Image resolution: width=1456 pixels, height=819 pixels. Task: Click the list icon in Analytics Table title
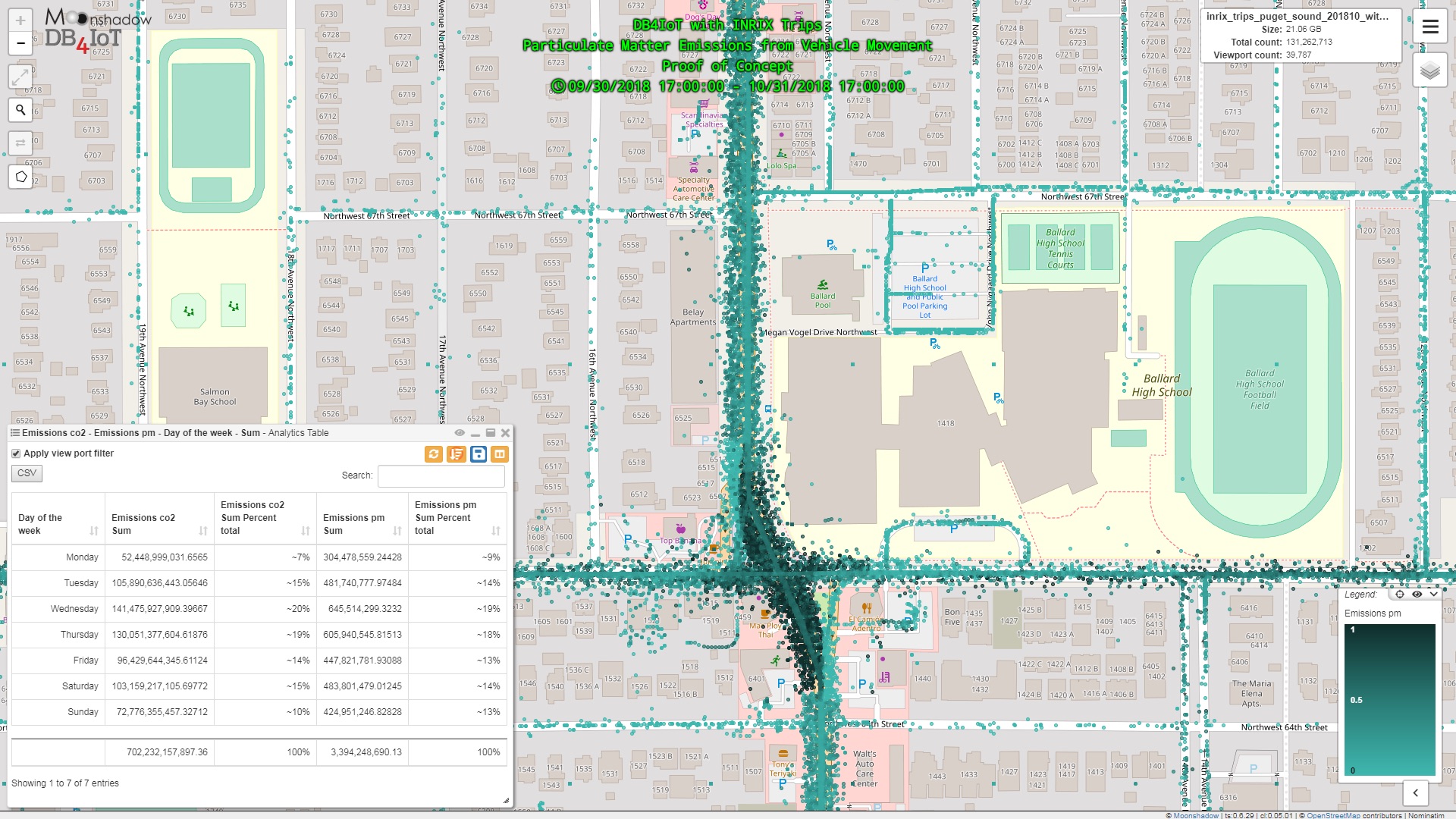(15, 433)
